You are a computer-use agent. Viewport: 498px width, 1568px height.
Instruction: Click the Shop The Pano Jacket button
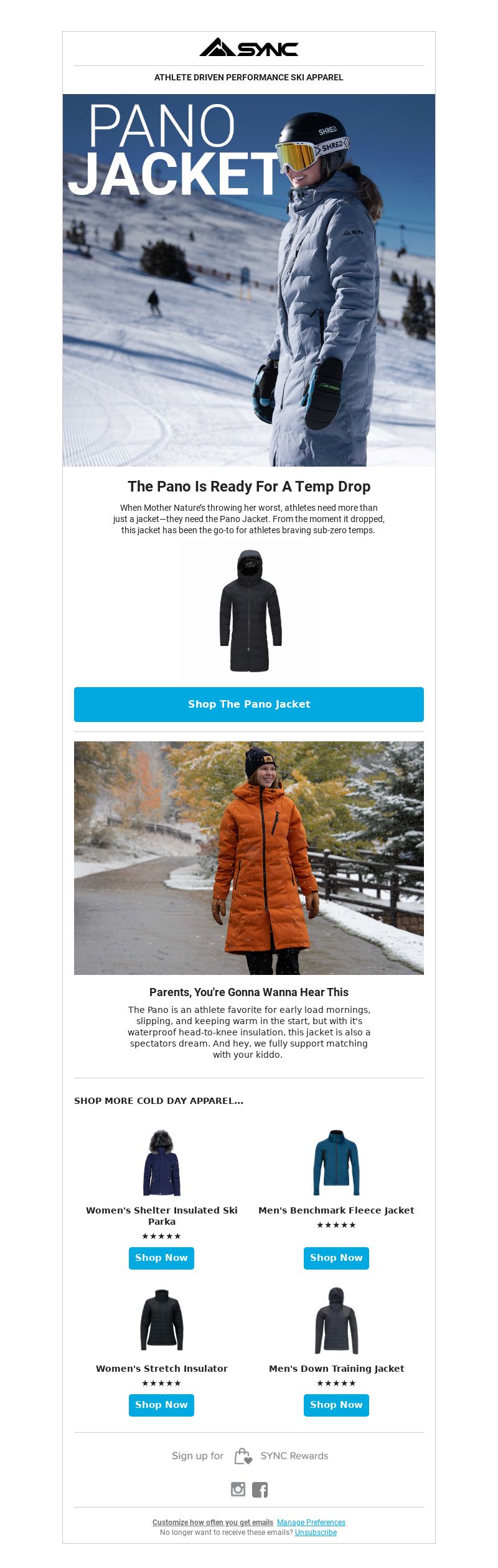249,704
